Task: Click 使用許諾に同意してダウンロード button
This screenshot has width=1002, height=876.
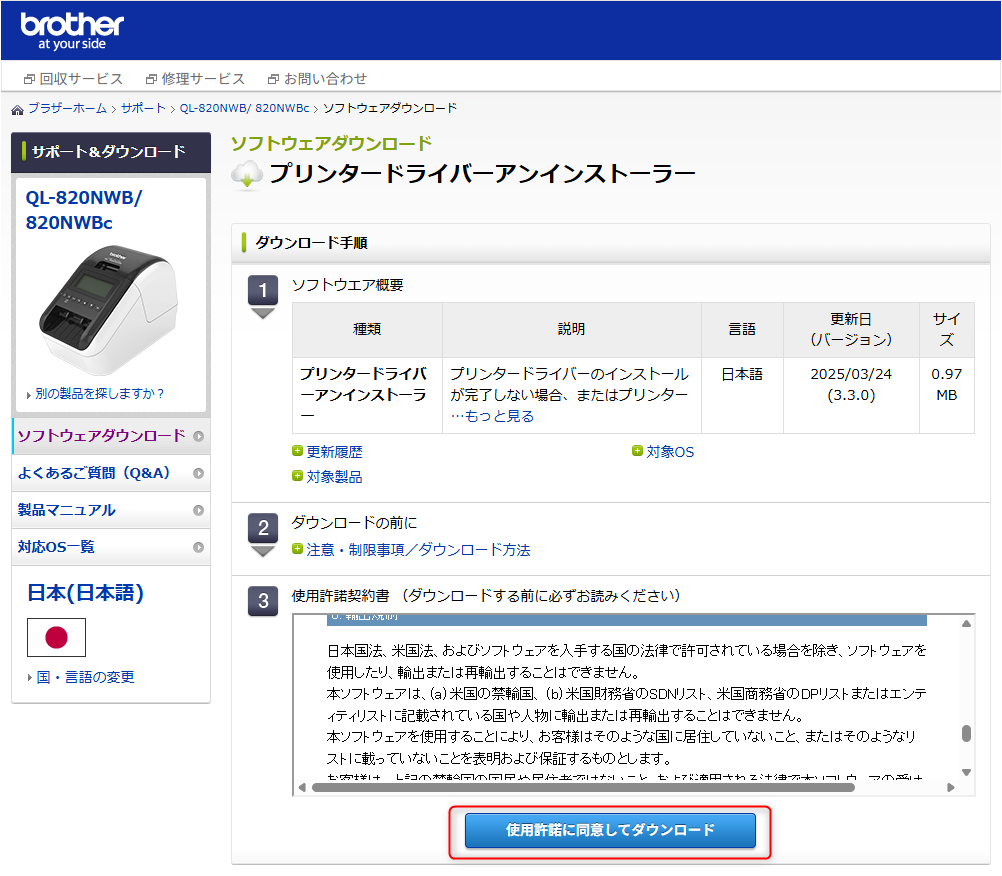Action: point(610,831)
